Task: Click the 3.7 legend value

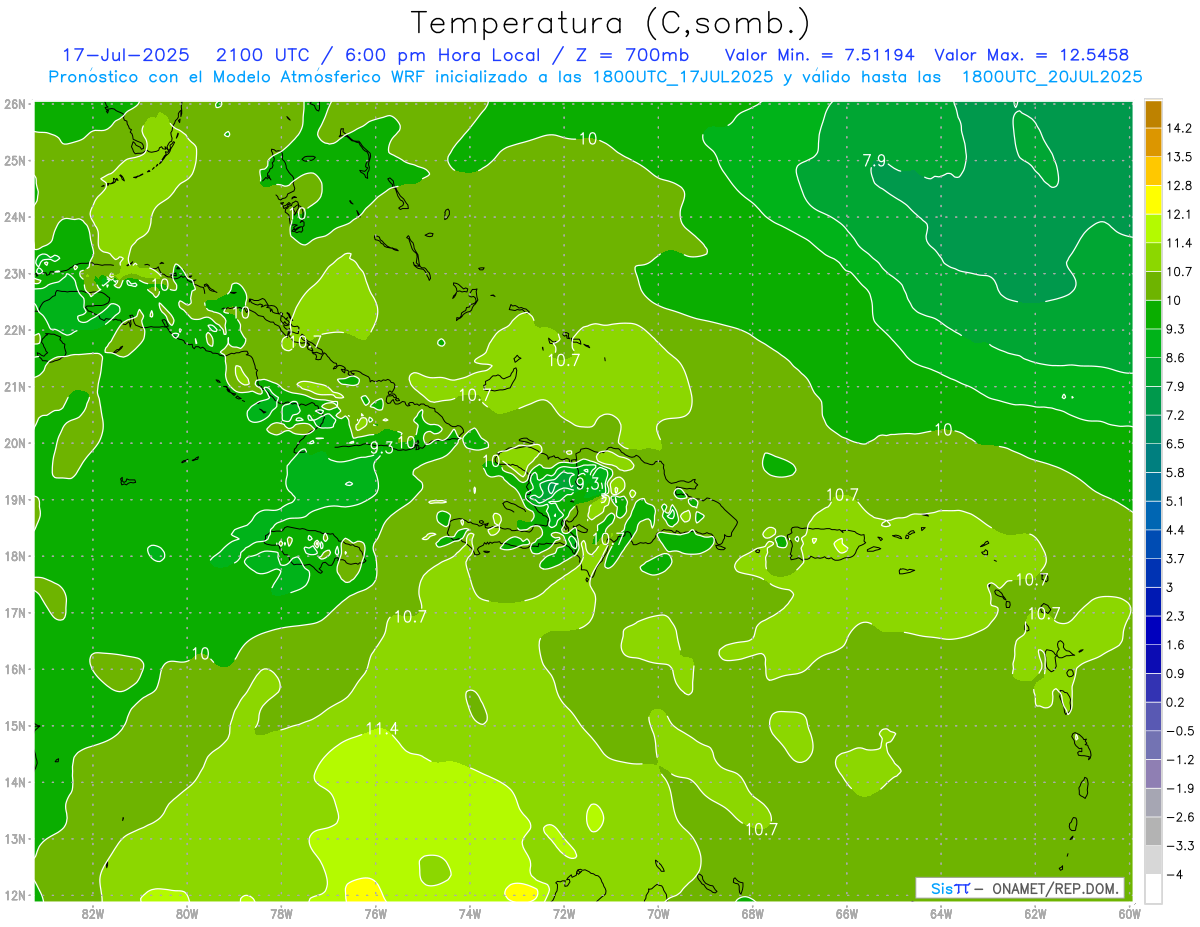Action: 1176,558
